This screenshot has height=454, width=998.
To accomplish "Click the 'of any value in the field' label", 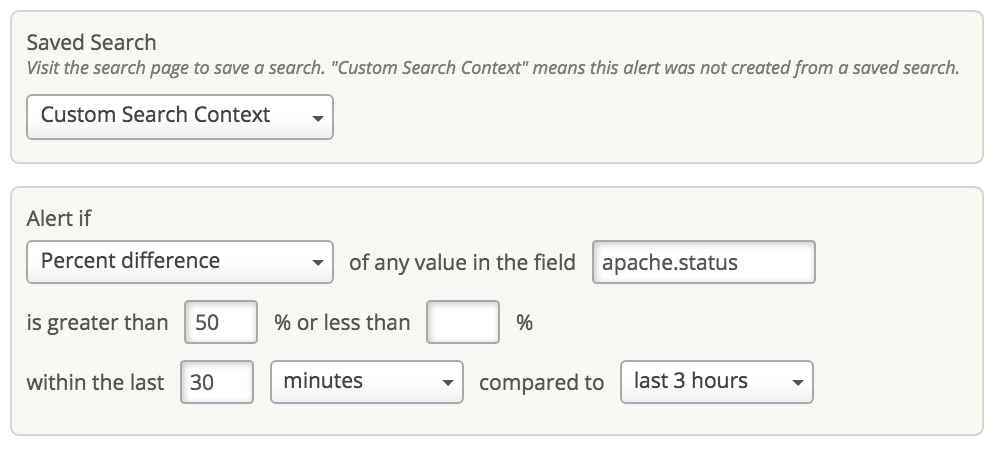I will click(x=462, y=263).
